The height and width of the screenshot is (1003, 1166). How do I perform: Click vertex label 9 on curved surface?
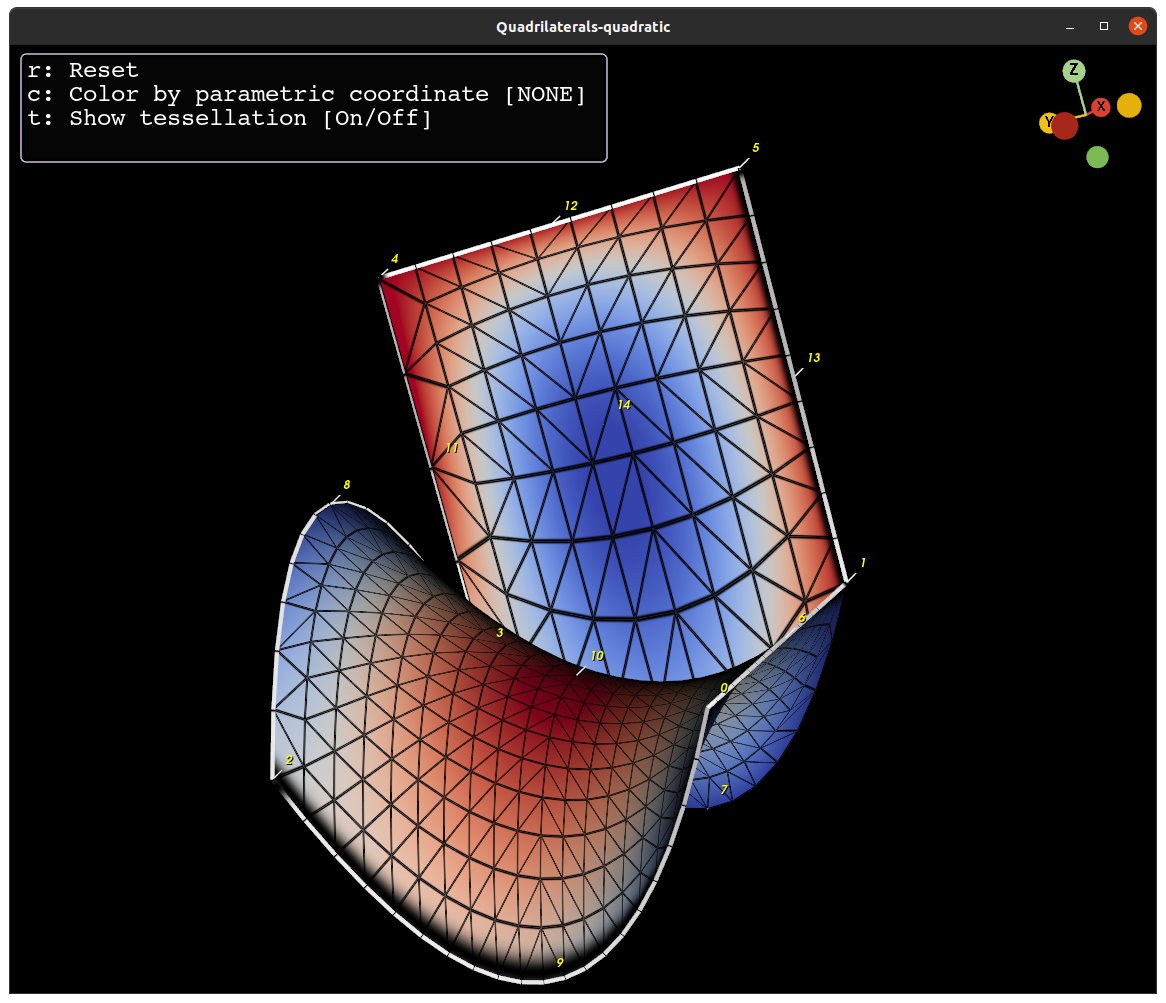[x=560, y=962]
